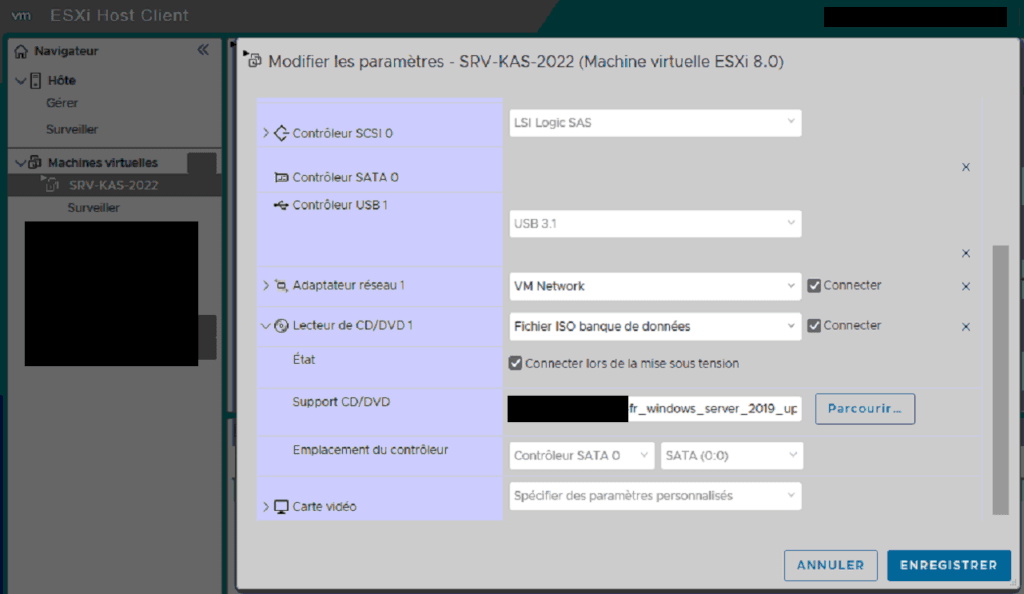Toggle Connecter checkbox for CD/DVD drive
1024x594 pixels.
click(814, 326)
